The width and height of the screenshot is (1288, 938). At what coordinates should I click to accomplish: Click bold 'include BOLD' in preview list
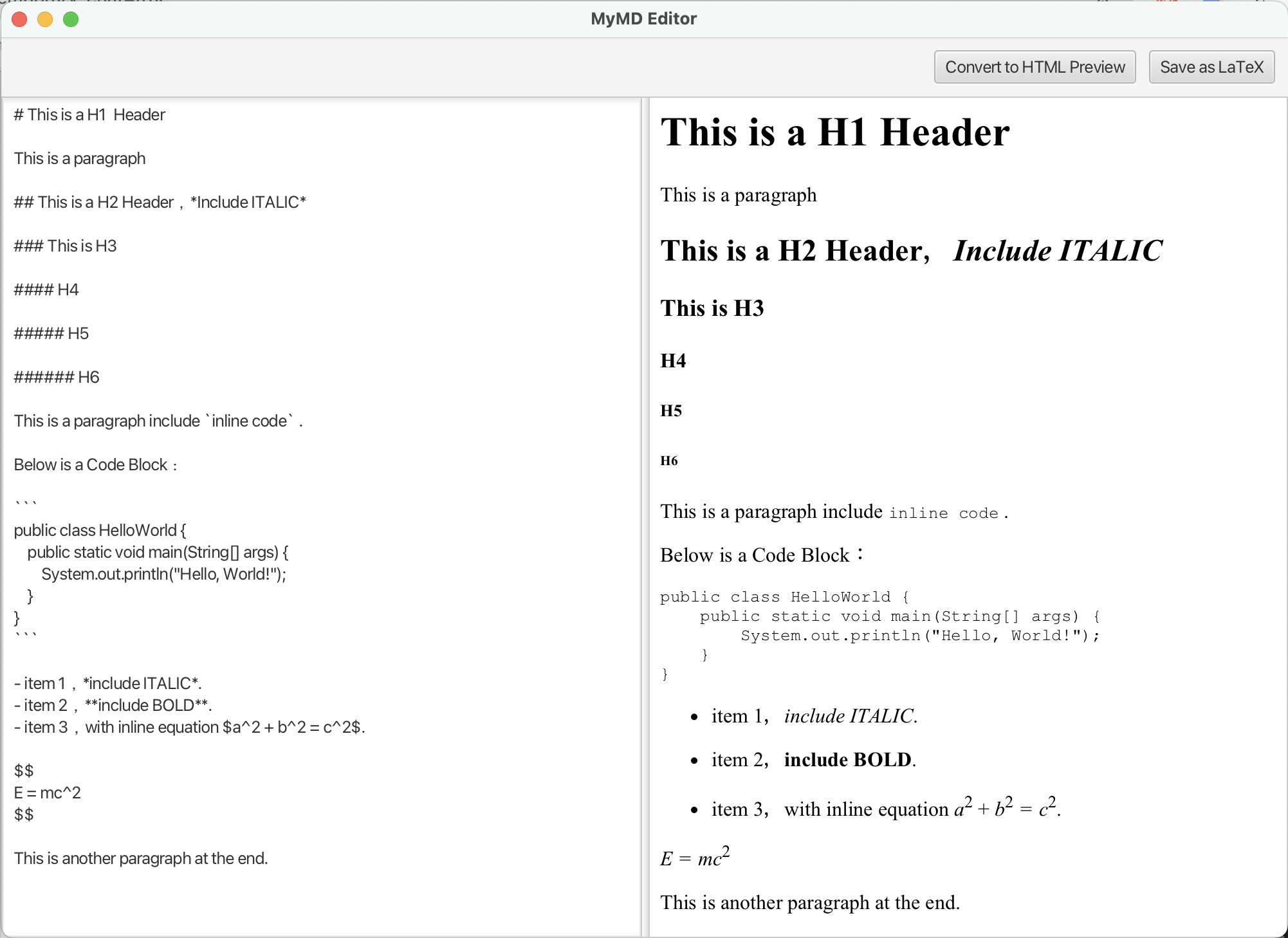tap(847, 760)
